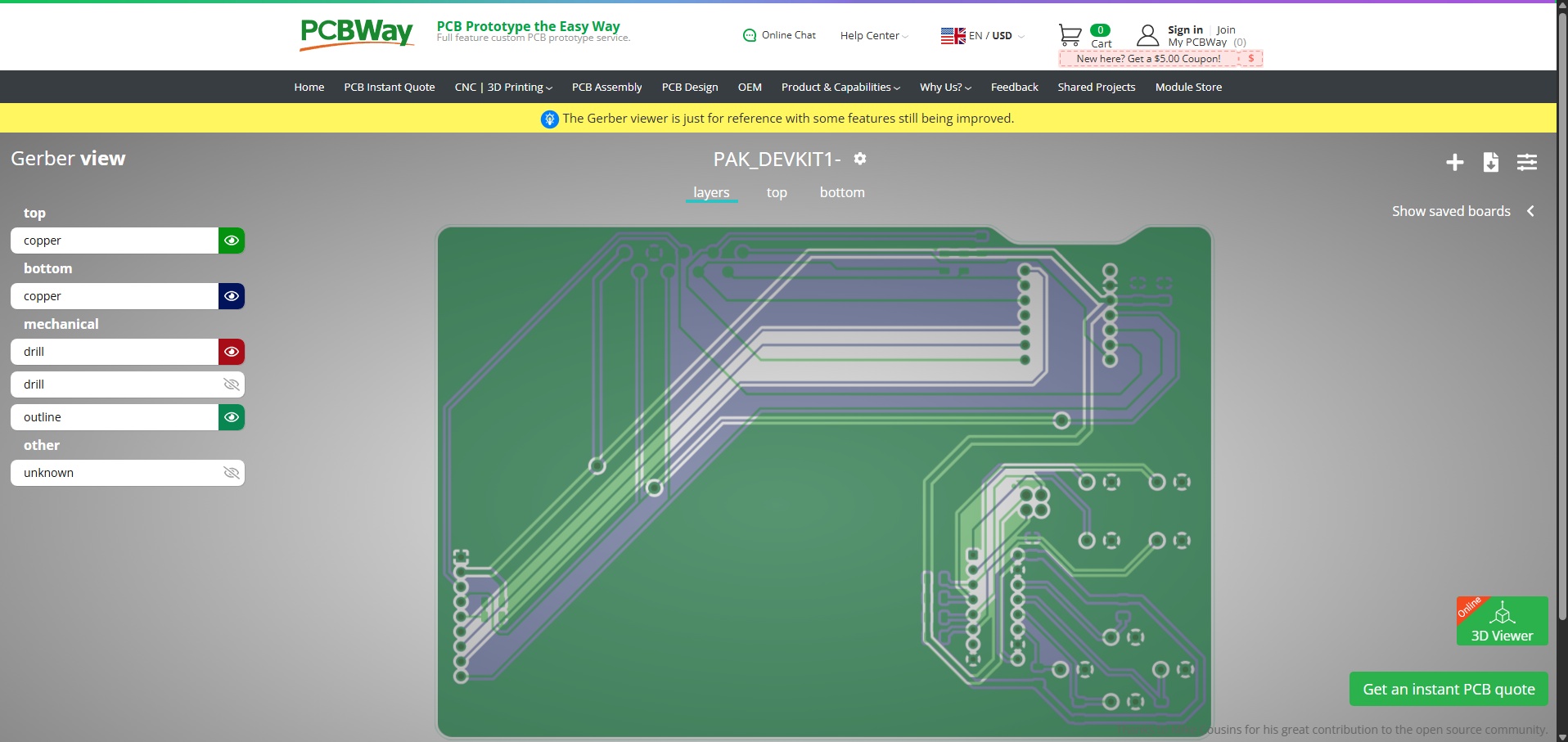
Task: Open Home in navigation bar
Action: [x=309, y=88]
